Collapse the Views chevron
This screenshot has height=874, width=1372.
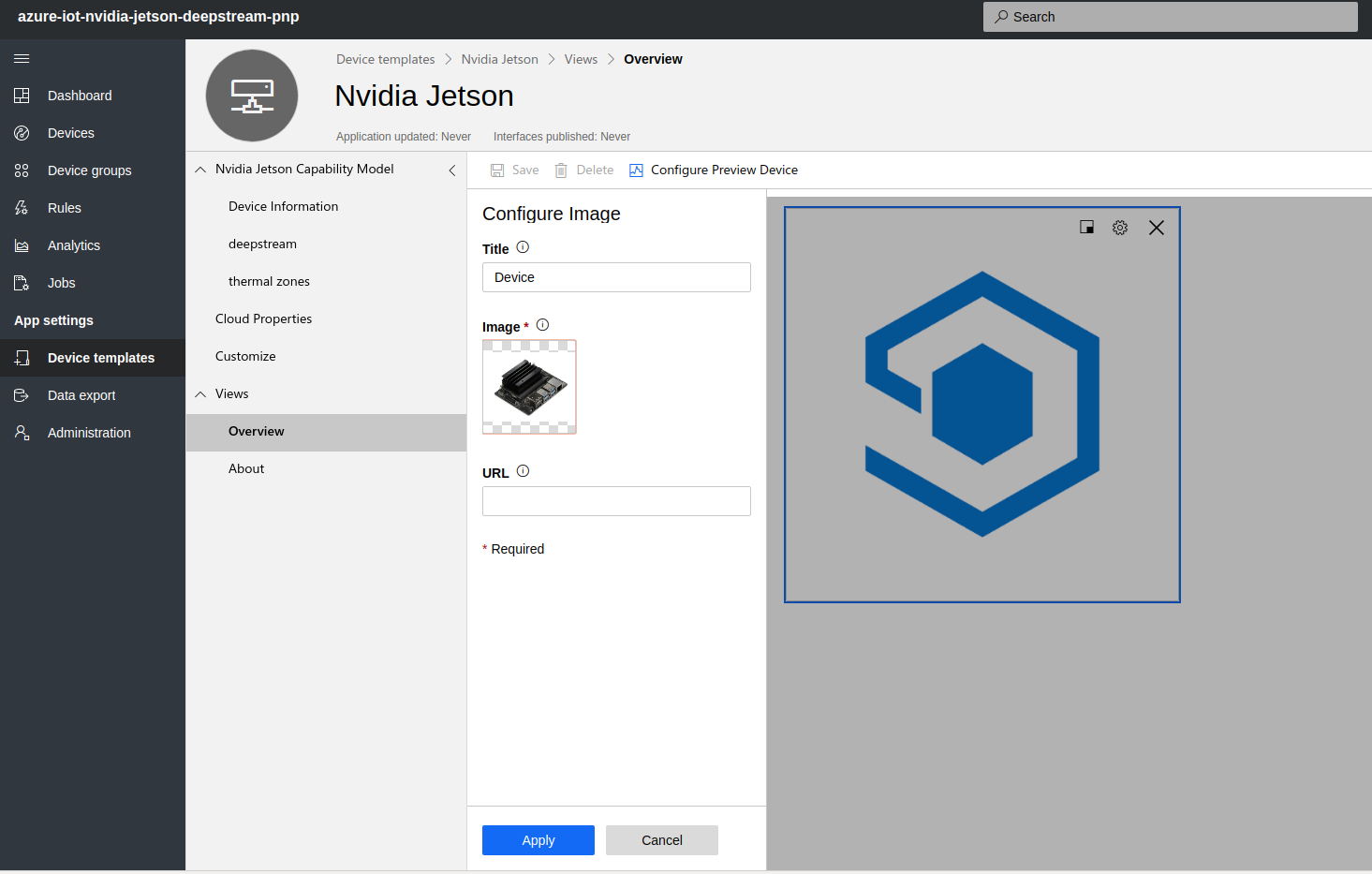click(x=200, y=394)
